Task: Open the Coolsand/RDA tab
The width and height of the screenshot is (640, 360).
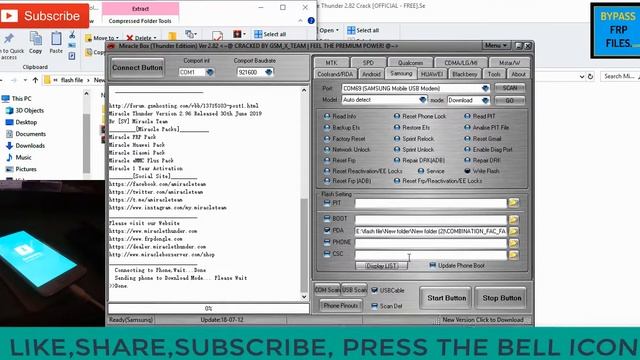Action: coord(335,74)
